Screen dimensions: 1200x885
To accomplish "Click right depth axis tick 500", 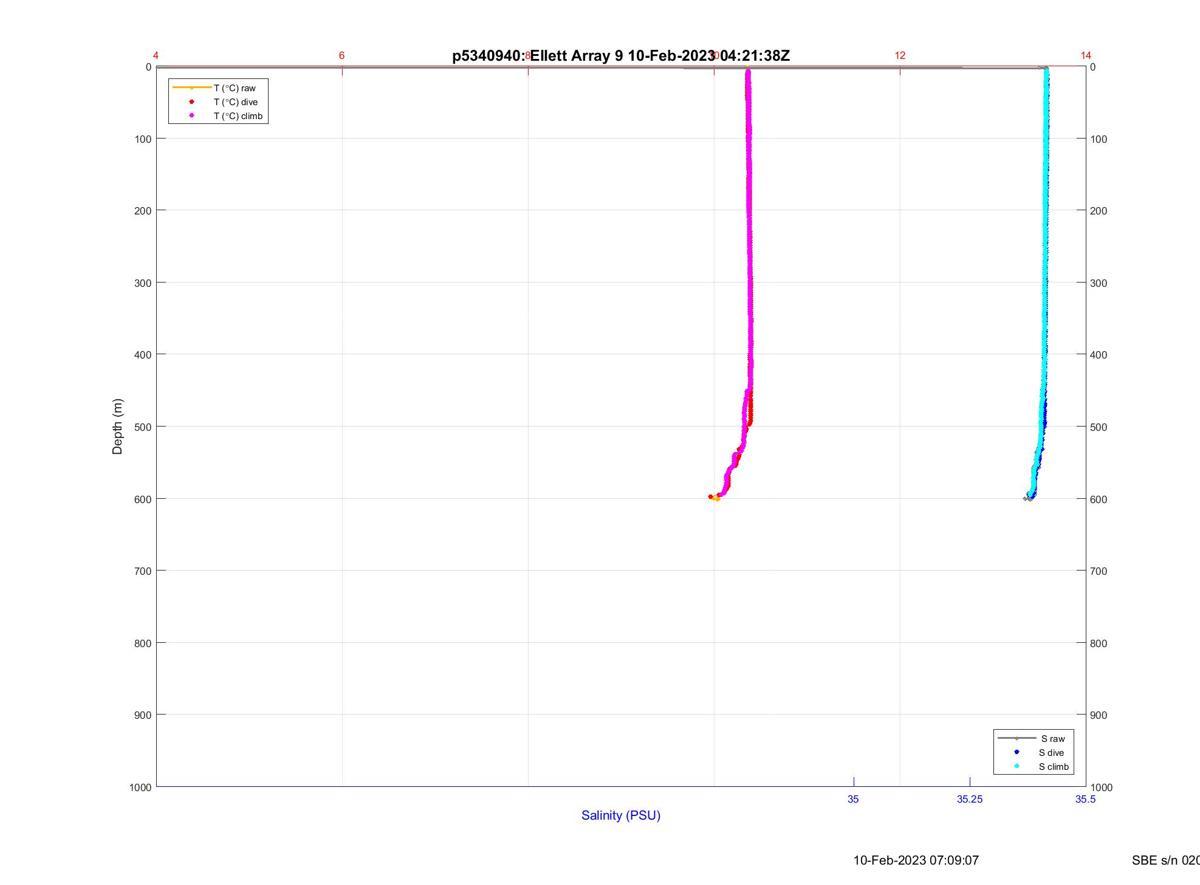I will click(x=1099, y=427).
